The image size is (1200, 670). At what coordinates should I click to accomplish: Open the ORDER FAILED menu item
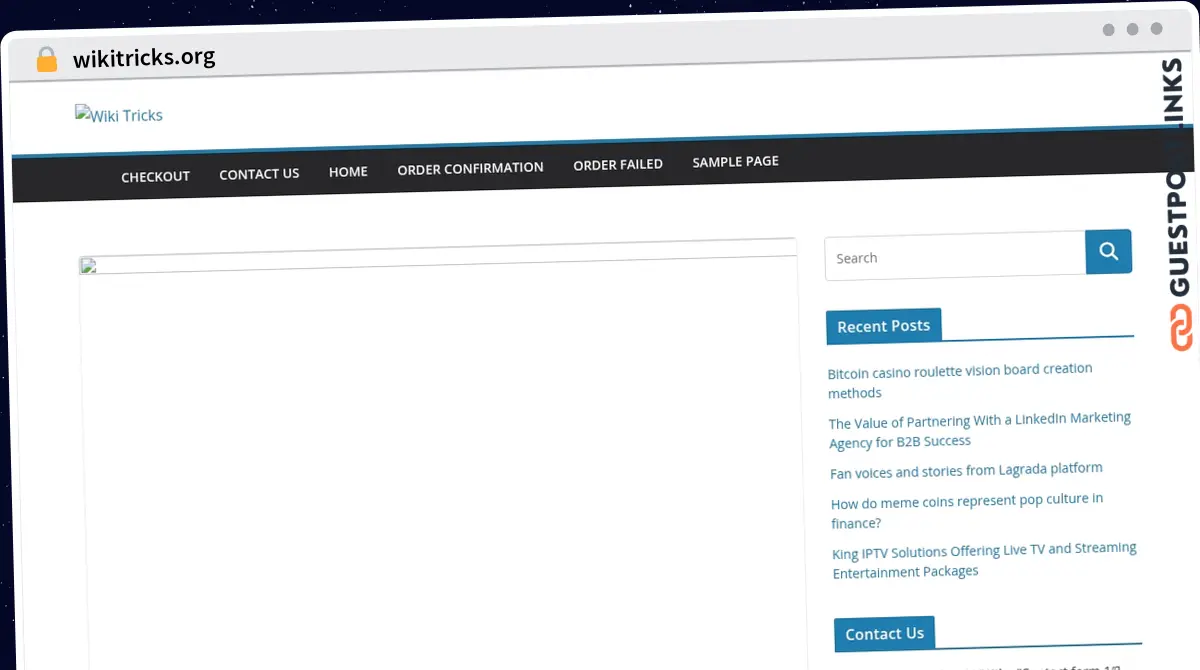click(618, 164)
